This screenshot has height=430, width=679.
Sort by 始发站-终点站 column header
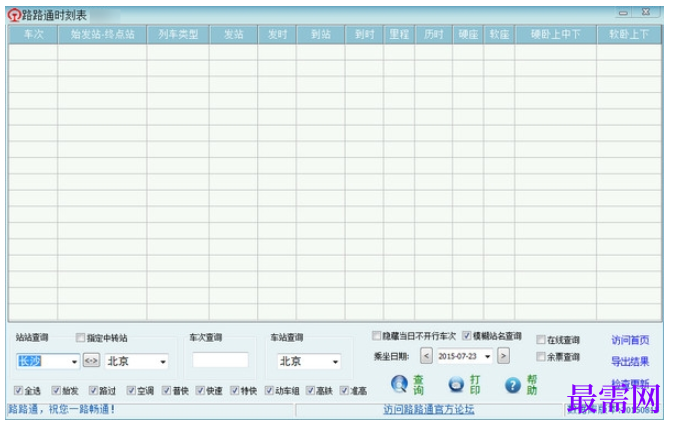coord(103,34)
